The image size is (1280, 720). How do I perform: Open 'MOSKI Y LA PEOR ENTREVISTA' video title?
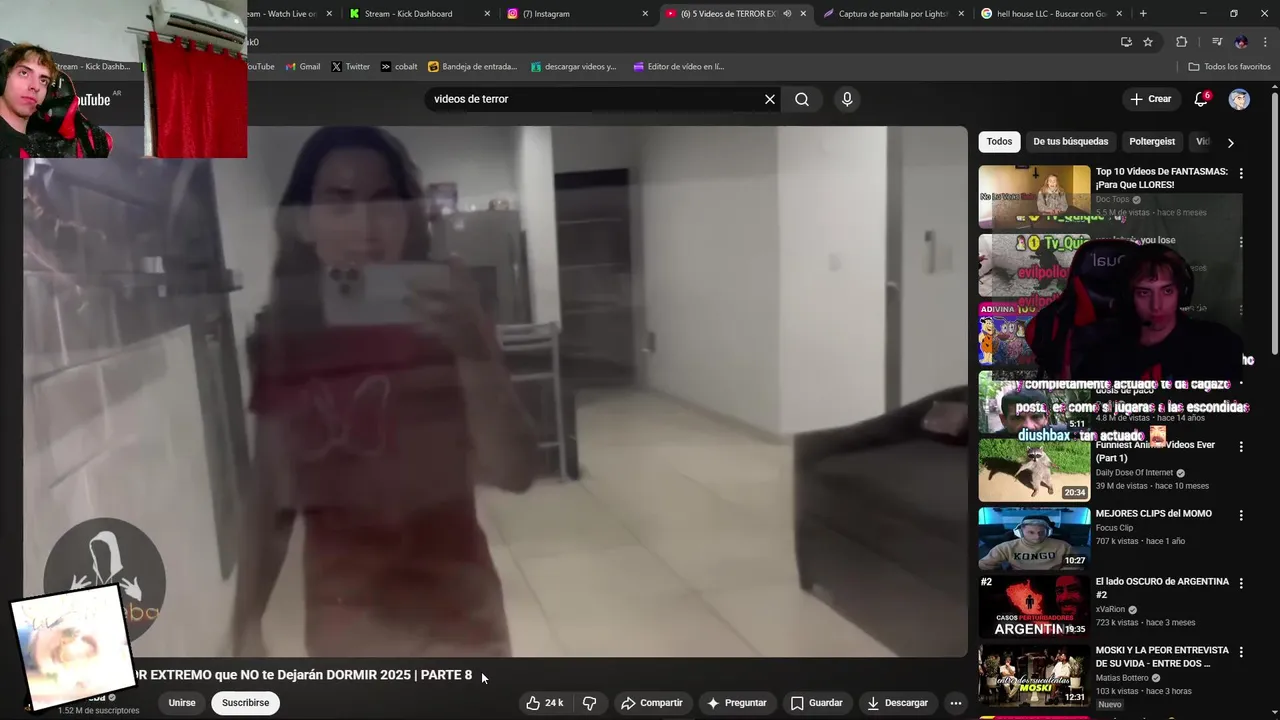pos(1162,656)
